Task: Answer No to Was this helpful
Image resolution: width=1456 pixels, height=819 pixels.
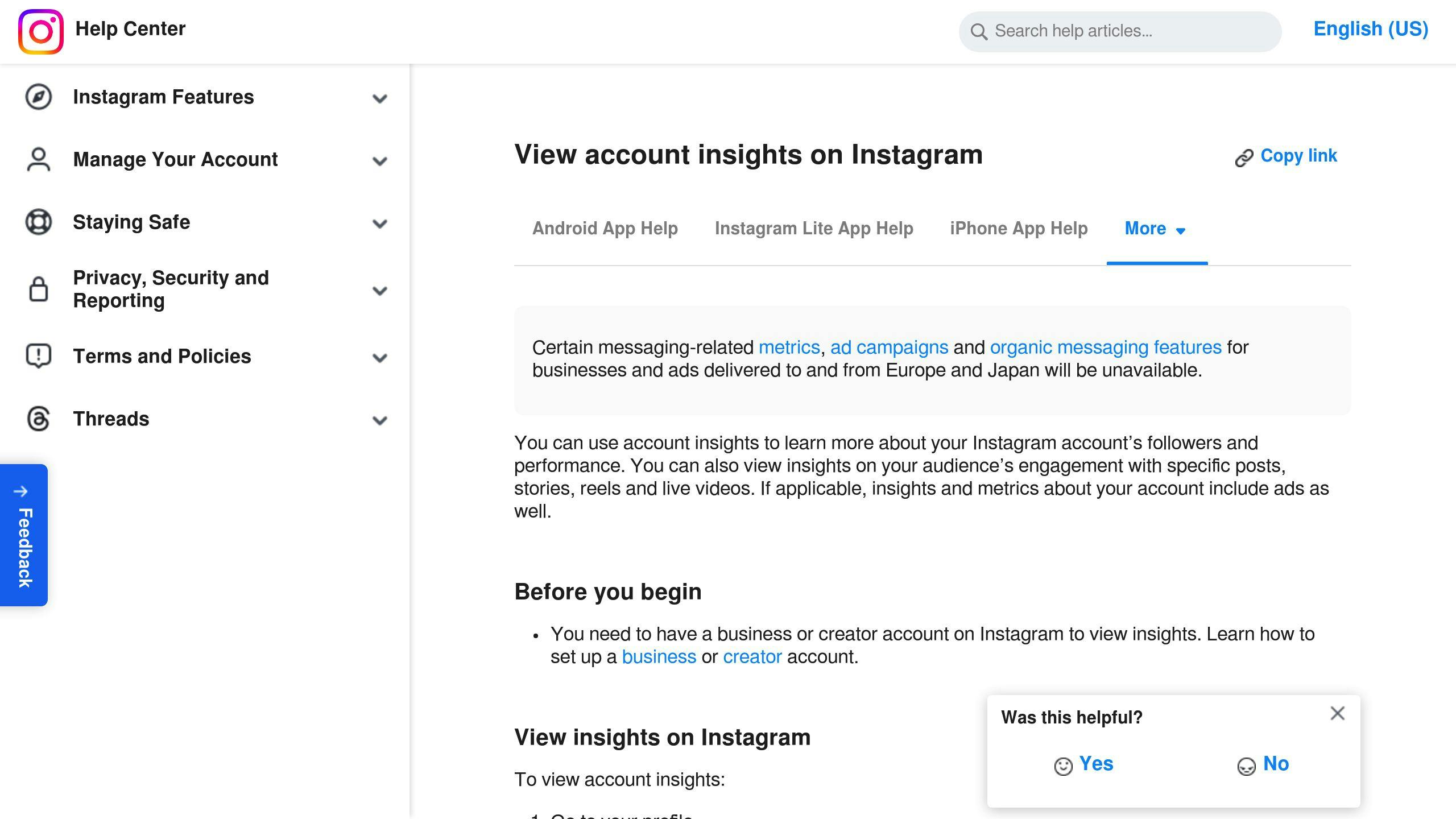Action: coord(1264,764)
